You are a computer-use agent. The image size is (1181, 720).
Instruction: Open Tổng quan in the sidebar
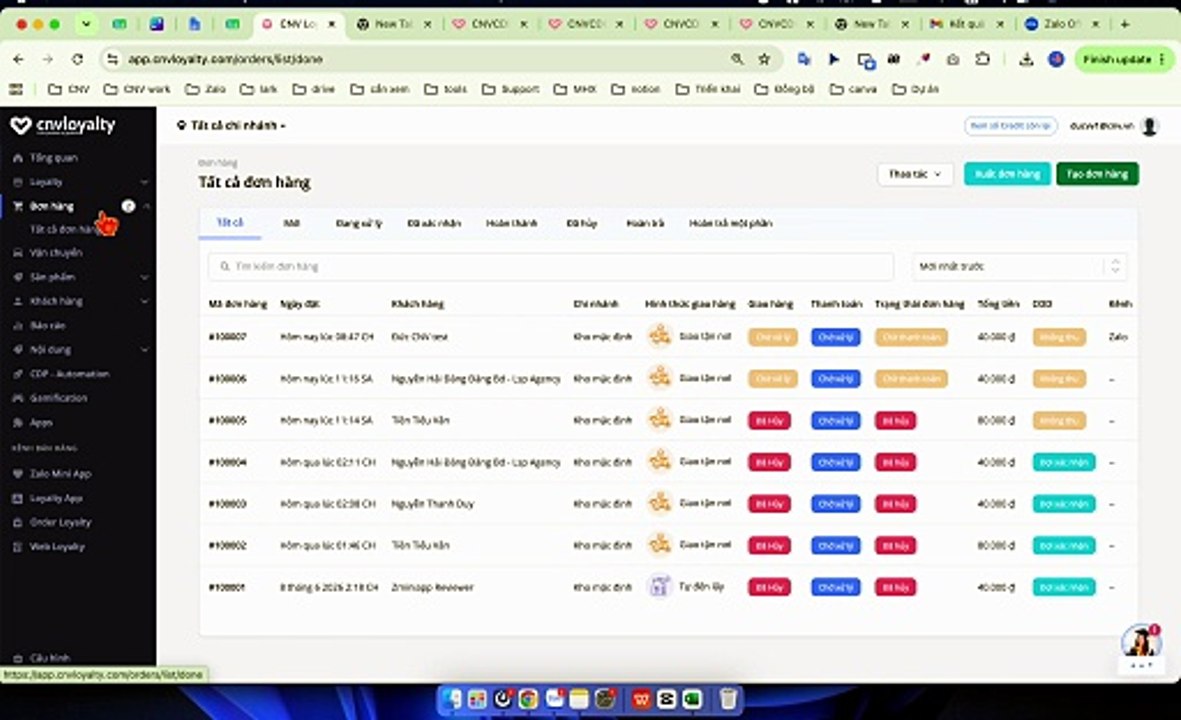(53, 158)
